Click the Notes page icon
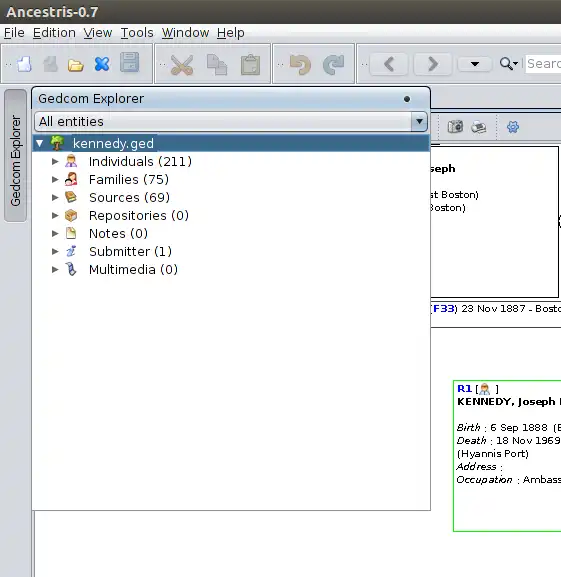Viewport: 561px width, 577px height. pos(71,233)
